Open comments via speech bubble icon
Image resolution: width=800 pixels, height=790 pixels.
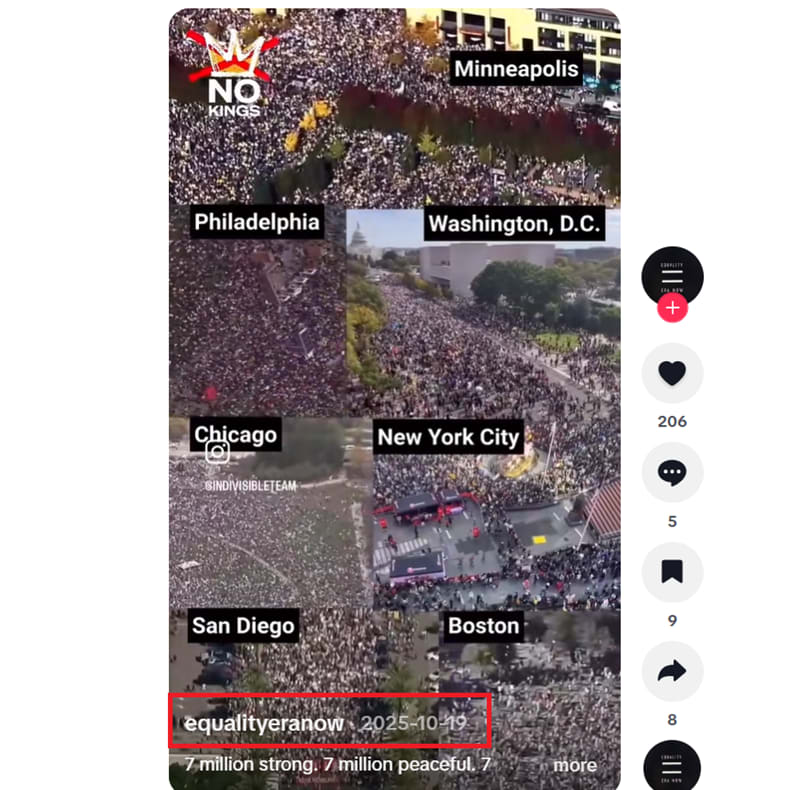point(672,473)
